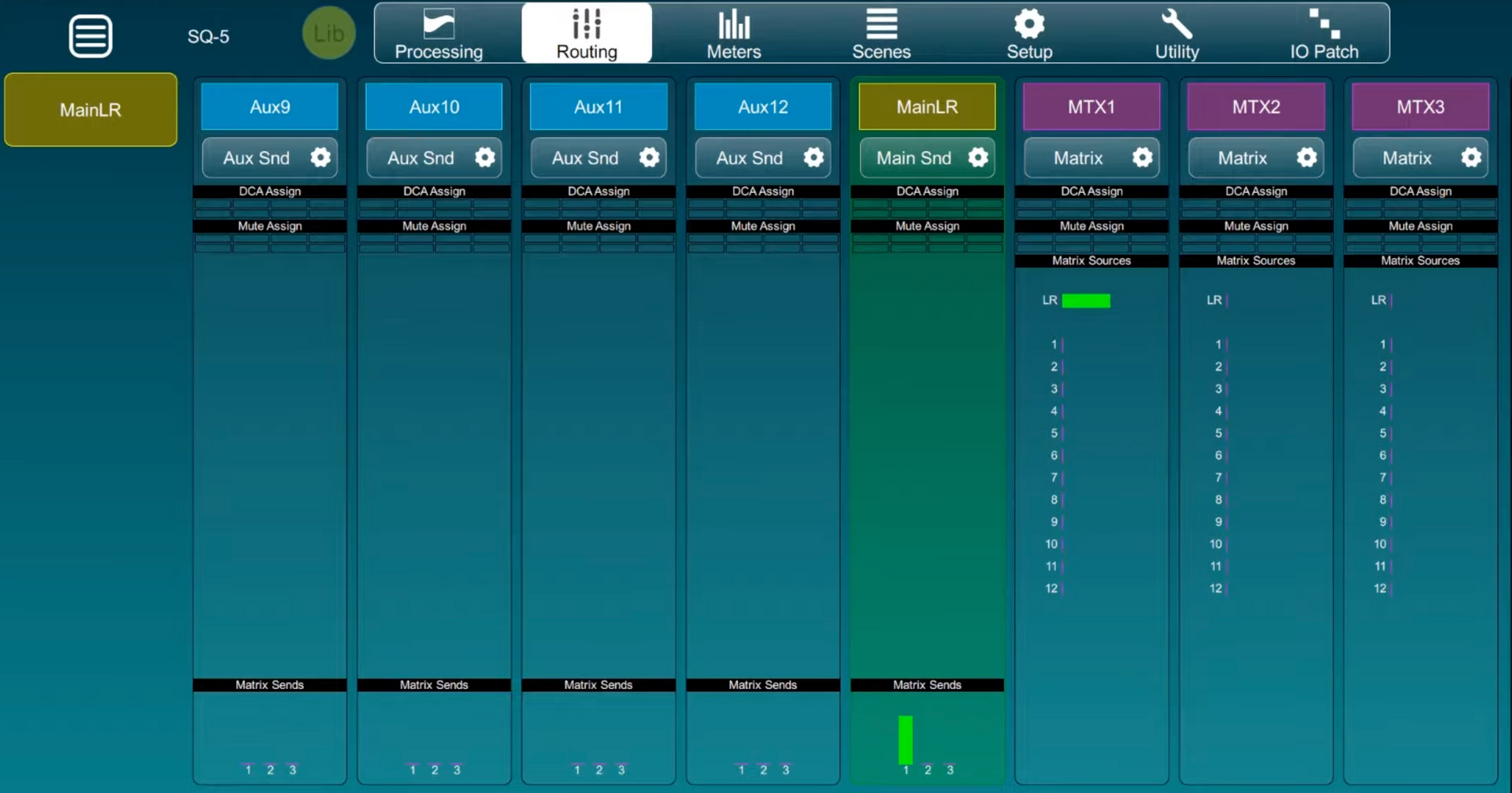Click the green Matrix Send meter on MainLR
This screenshot has width=1512, height=793.
click(906, 739)
